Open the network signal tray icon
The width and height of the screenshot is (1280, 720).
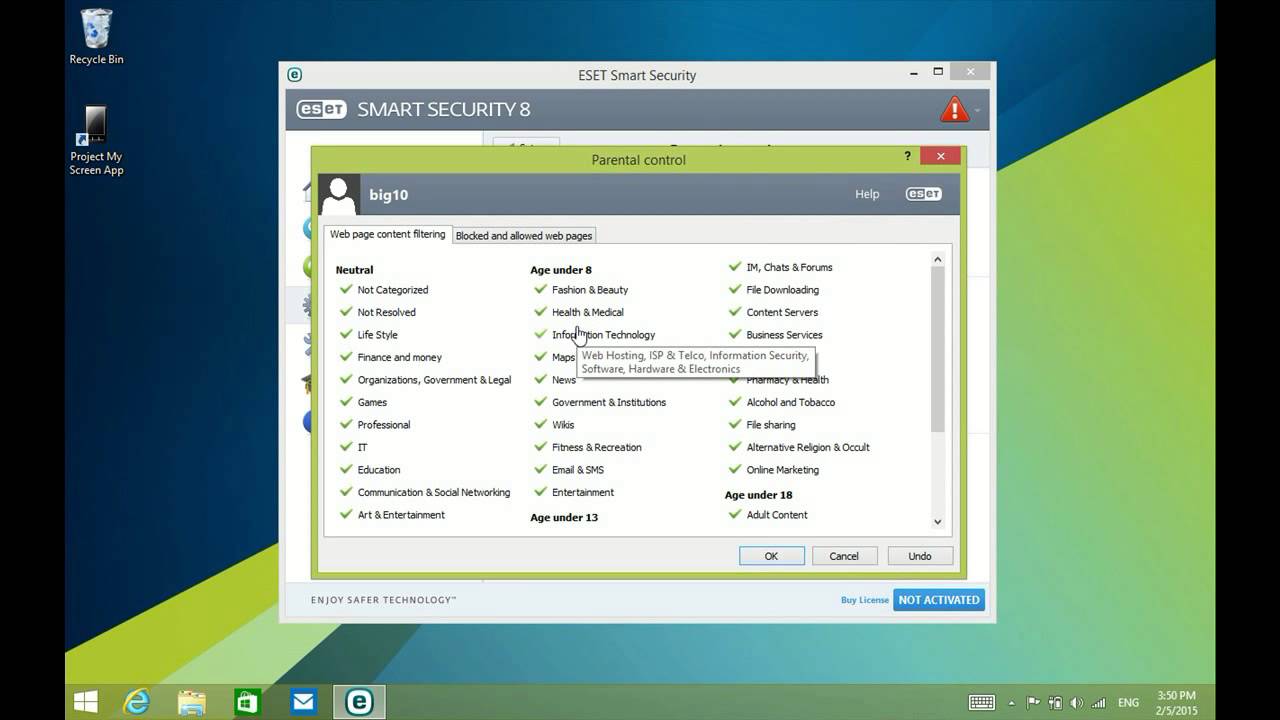tap(1098, 703)
